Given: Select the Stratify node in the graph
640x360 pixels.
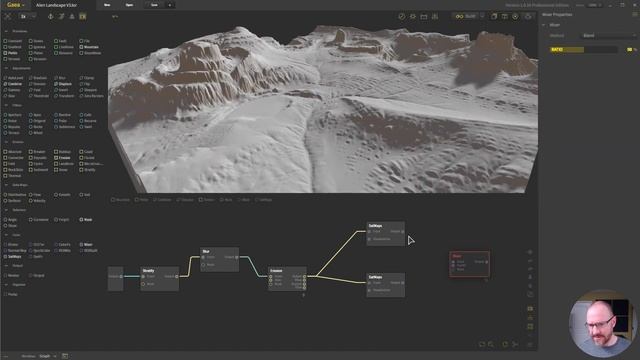Looking at the screenshot, I should tap(160, 279).
